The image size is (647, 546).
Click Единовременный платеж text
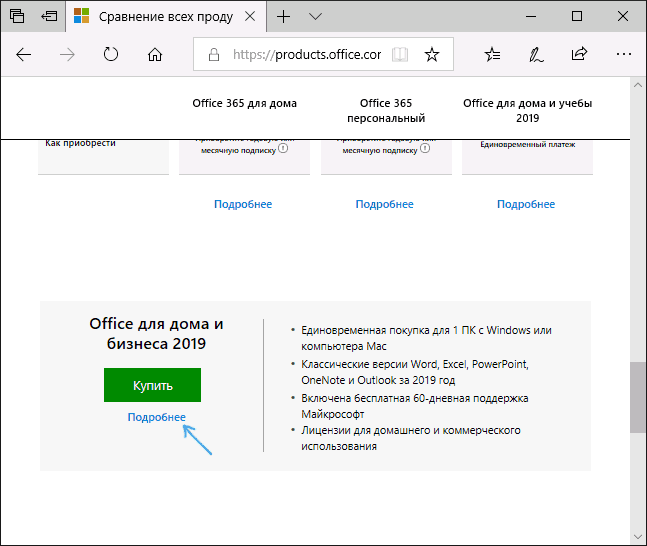(528, 144)
